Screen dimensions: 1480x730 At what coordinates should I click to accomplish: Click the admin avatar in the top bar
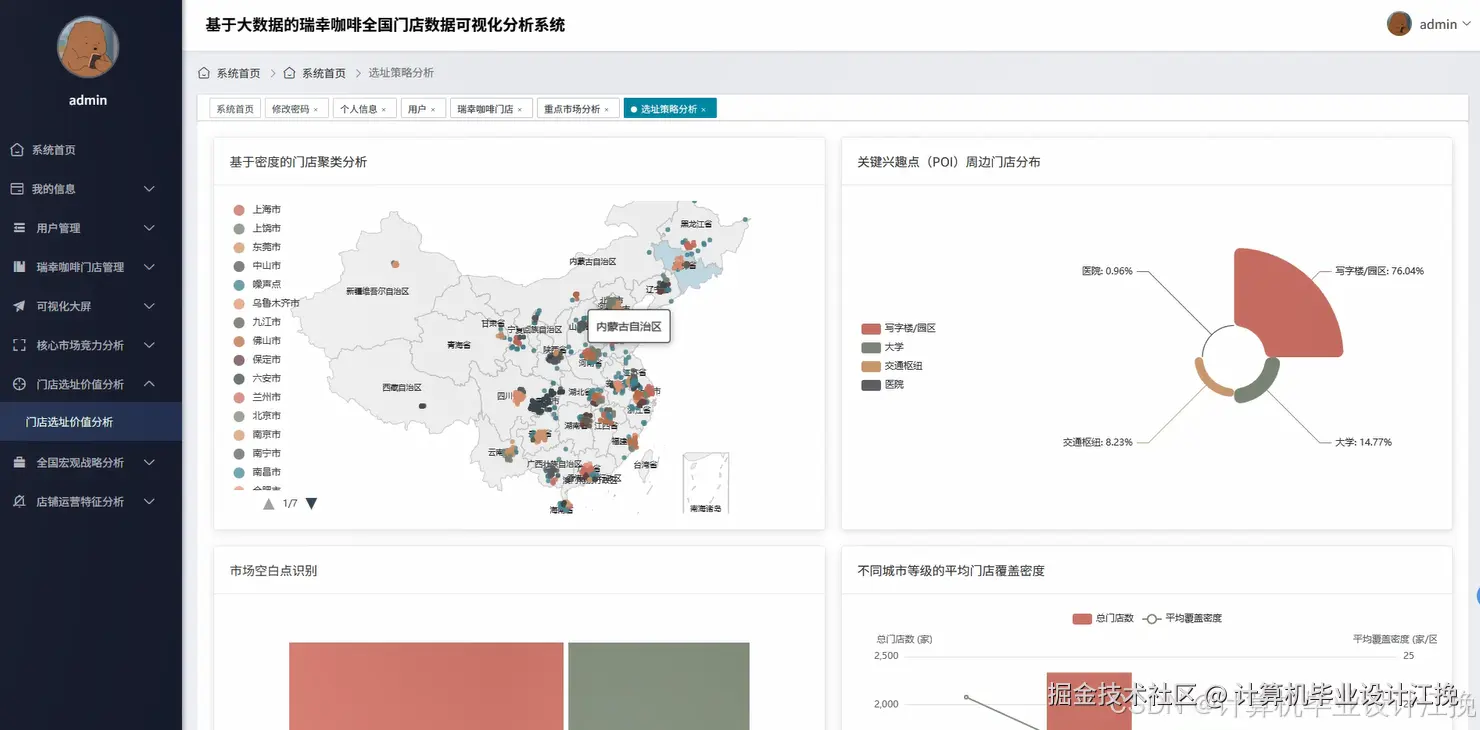(1399, 24)
